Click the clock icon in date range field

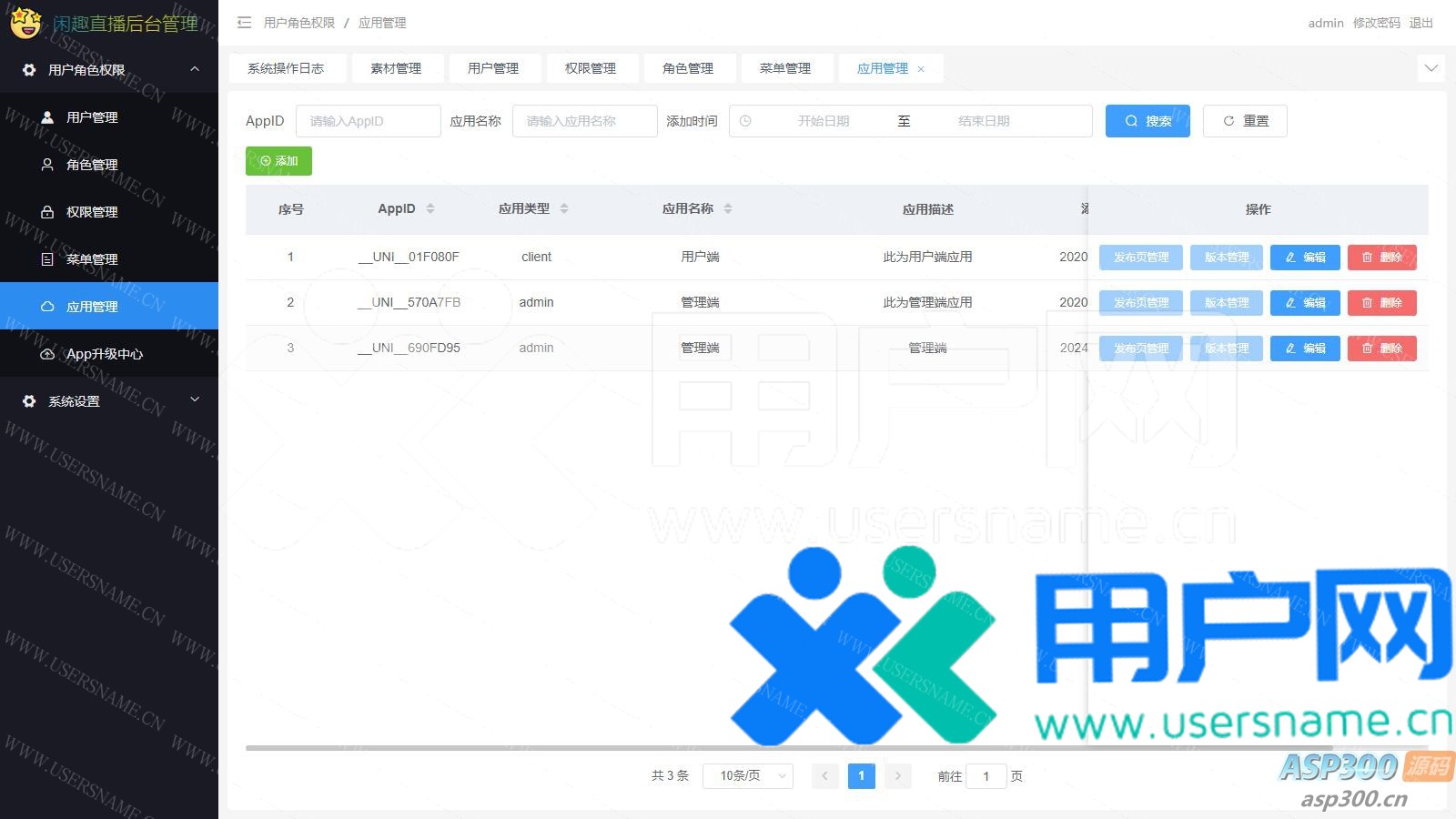(x=745, y=121)
